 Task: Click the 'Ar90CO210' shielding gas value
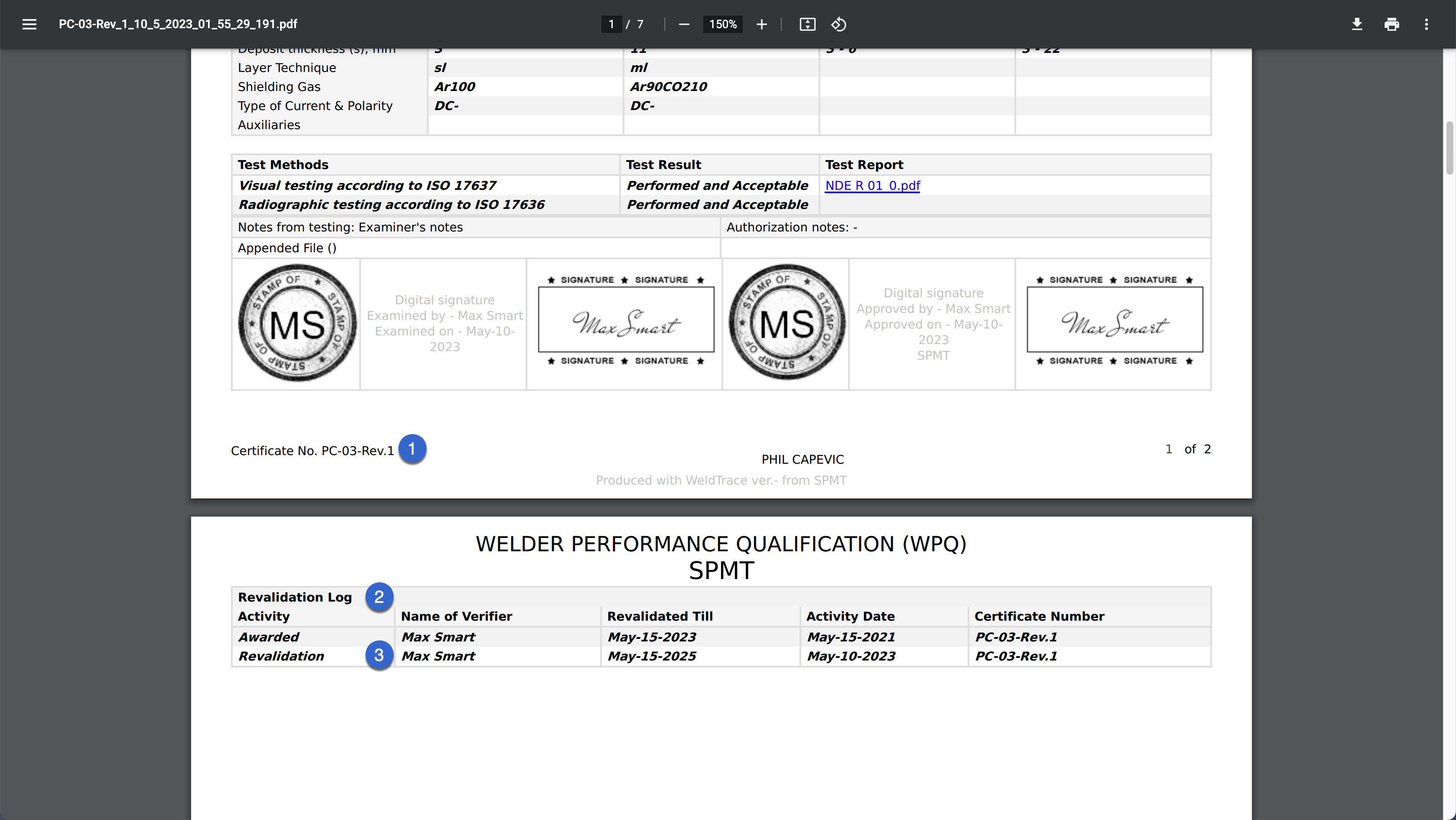tap(669, 87)
